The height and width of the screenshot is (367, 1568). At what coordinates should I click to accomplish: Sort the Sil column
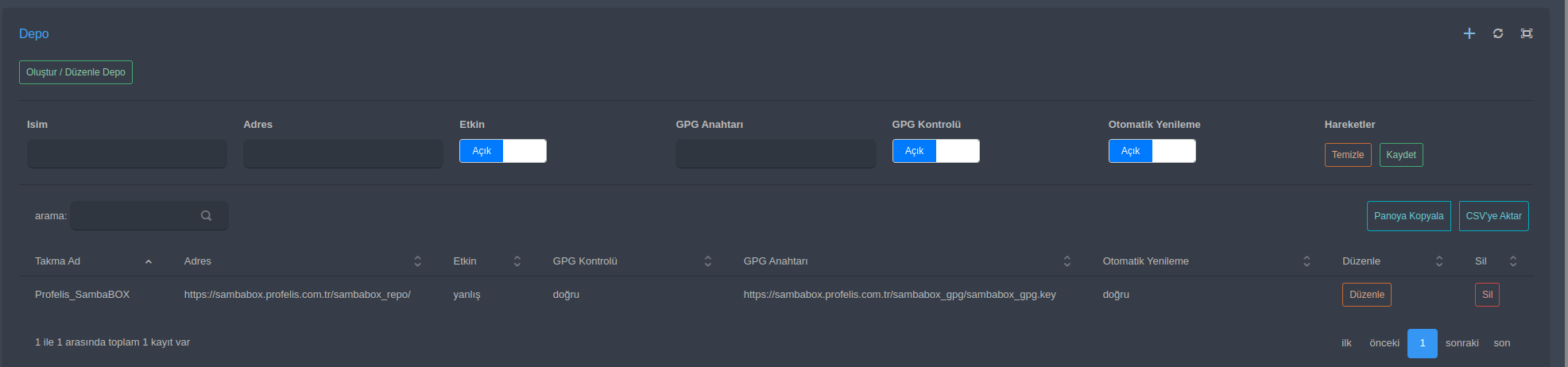(1513, 261)
